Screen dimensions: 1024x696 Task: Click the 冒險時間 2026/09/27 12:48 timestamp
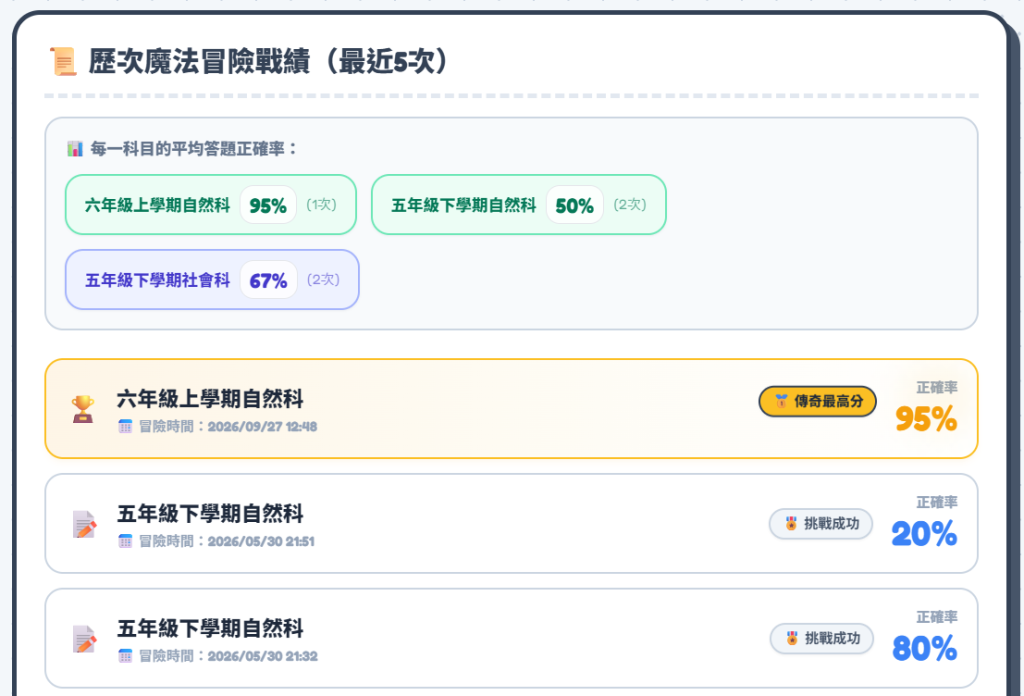(x=228, y=427)
